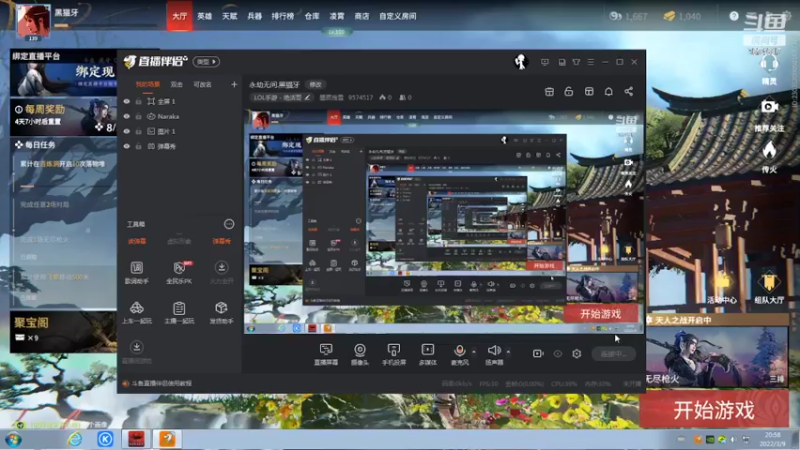
Task: Add a 多媒体 media source
Action: pos(428,354)
